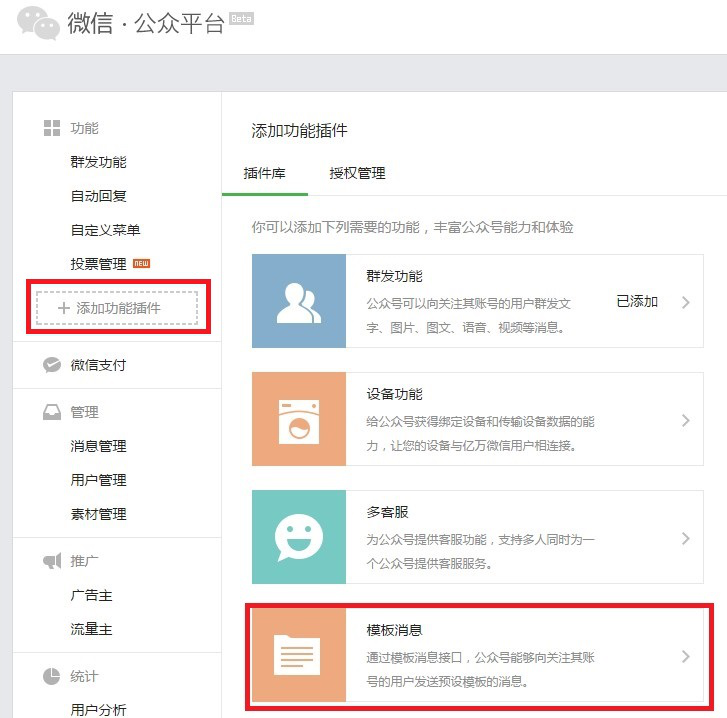
Task: Click the WeChat logo icon
Action: tap(38, 23)
